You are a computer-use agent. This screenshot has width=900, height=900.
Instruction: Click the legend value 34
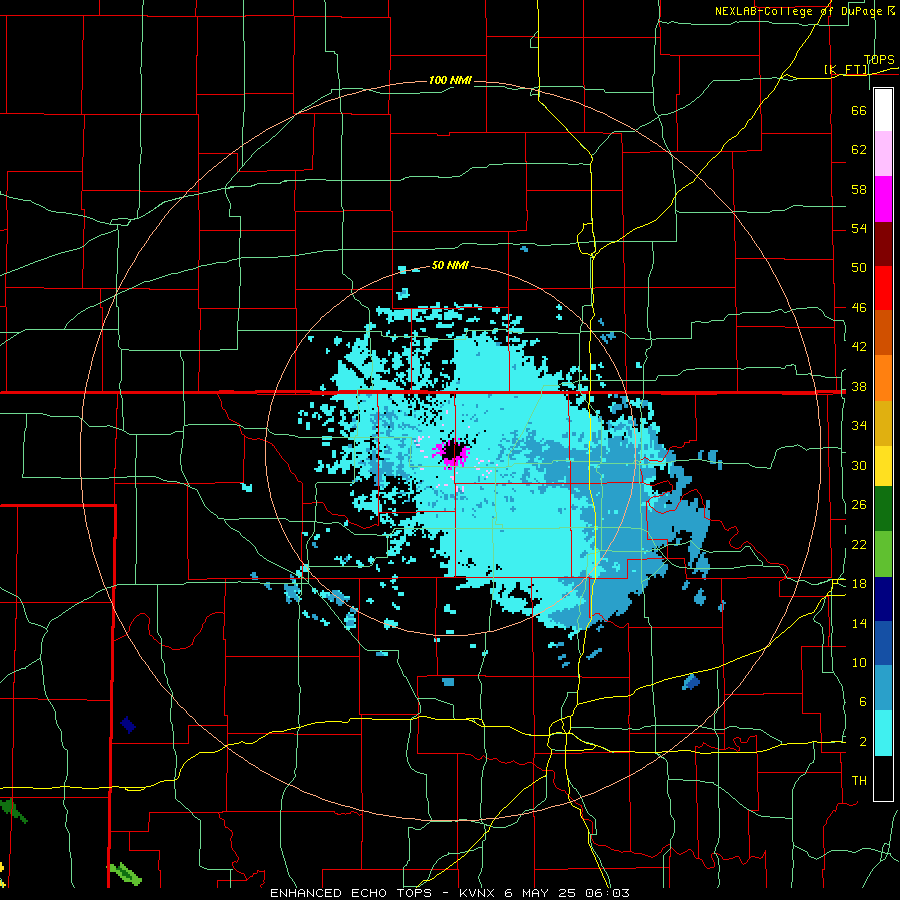pyautogui.click(x=859, y=426)
